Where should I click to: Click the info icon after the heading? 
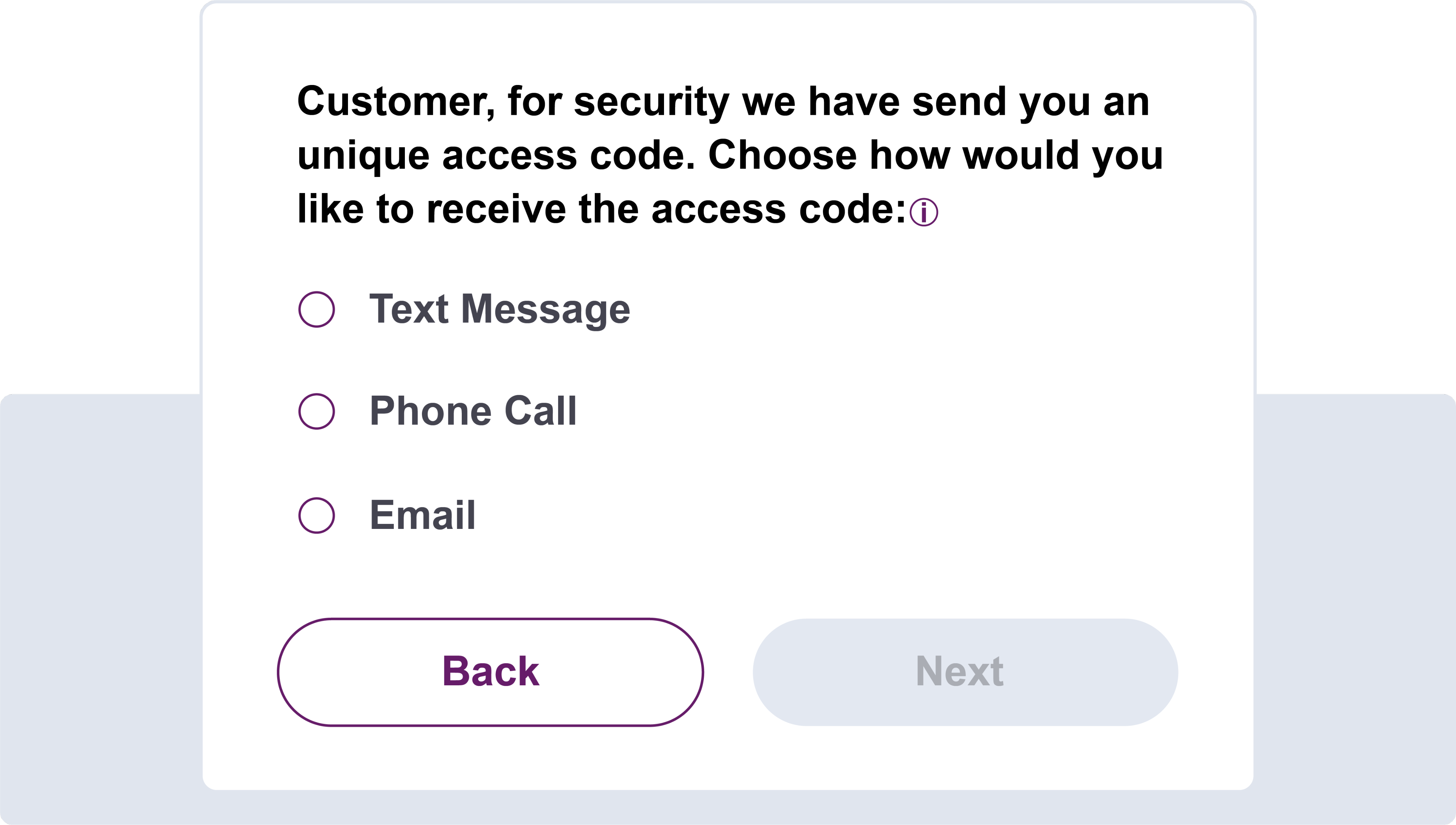click(x=924, y=213)
